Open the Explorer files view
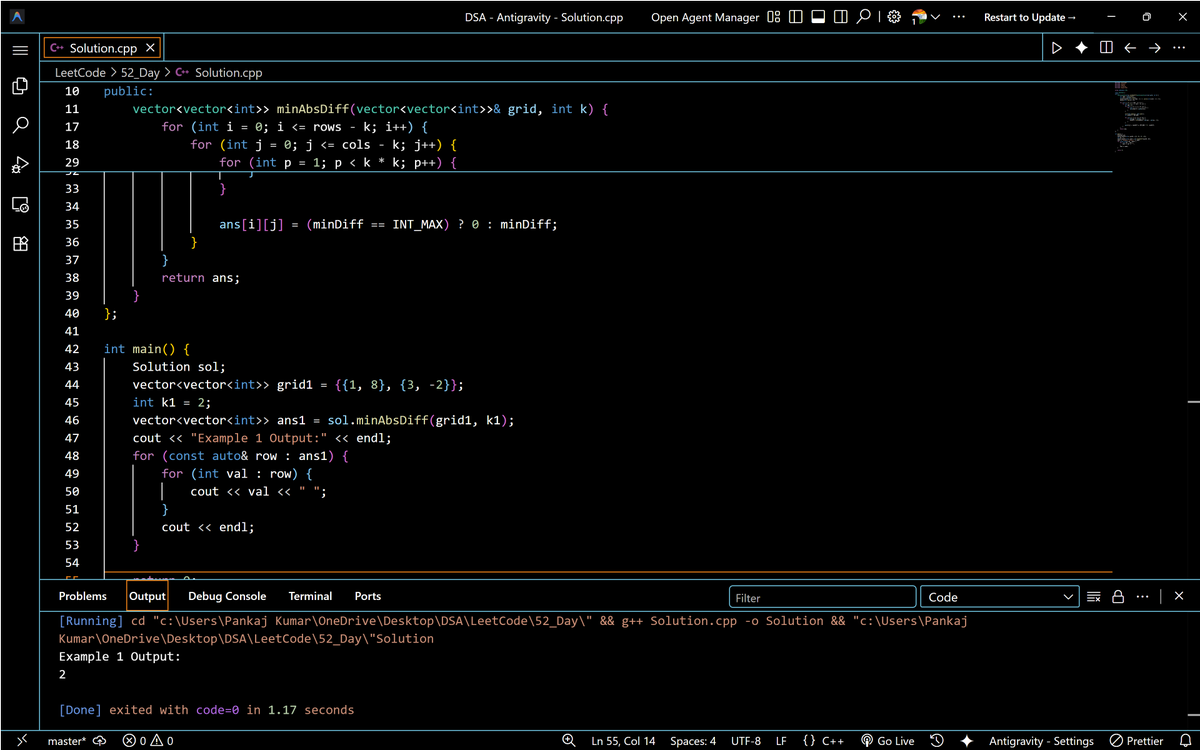The height and width of the screenshot is (750, 1200). tap(20, 87)
